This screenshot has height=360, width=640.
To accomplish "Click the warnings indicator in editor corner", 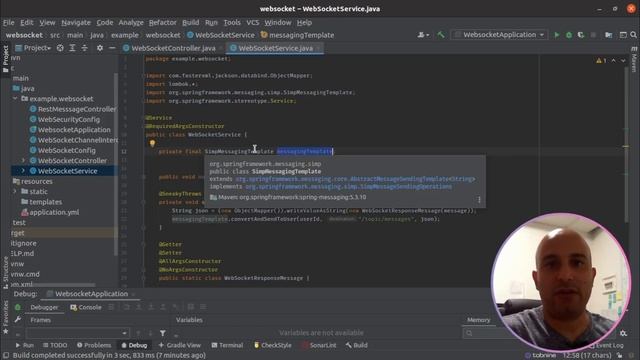I will [601, 60].
